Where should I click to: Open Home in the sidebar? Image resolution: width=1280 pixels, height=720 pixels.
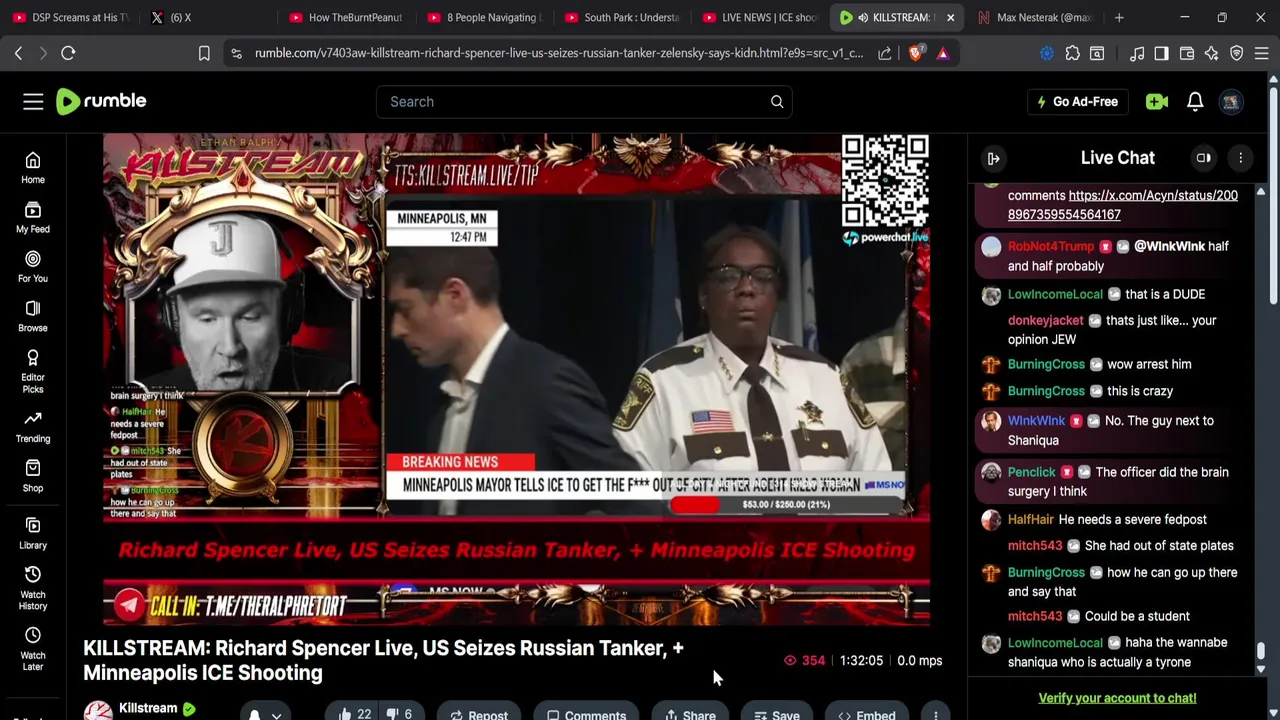click(33, 168)
